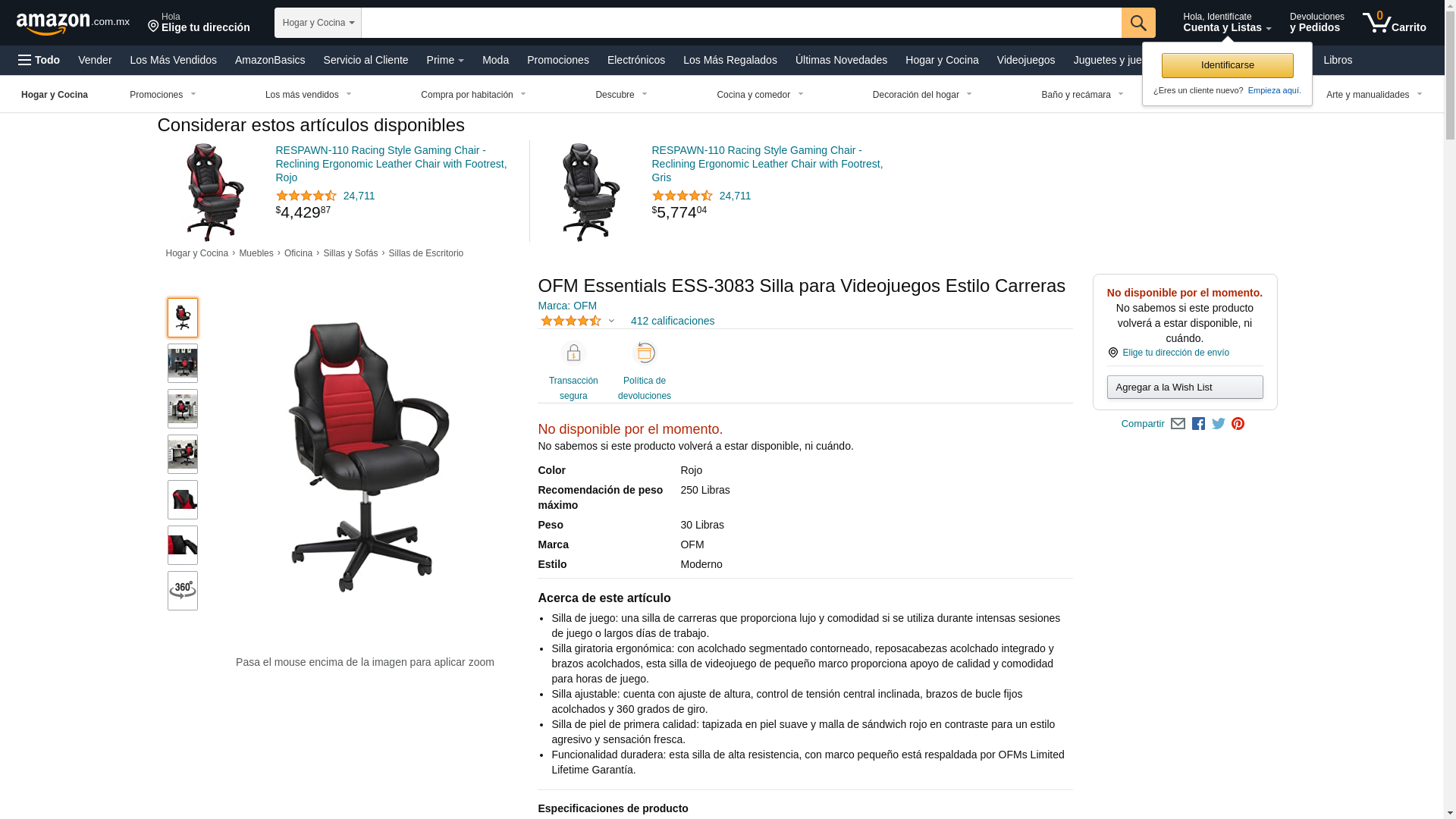Open the cart (Carrito) icon
Screen dimensions: 1456x819
(1394, 23)
